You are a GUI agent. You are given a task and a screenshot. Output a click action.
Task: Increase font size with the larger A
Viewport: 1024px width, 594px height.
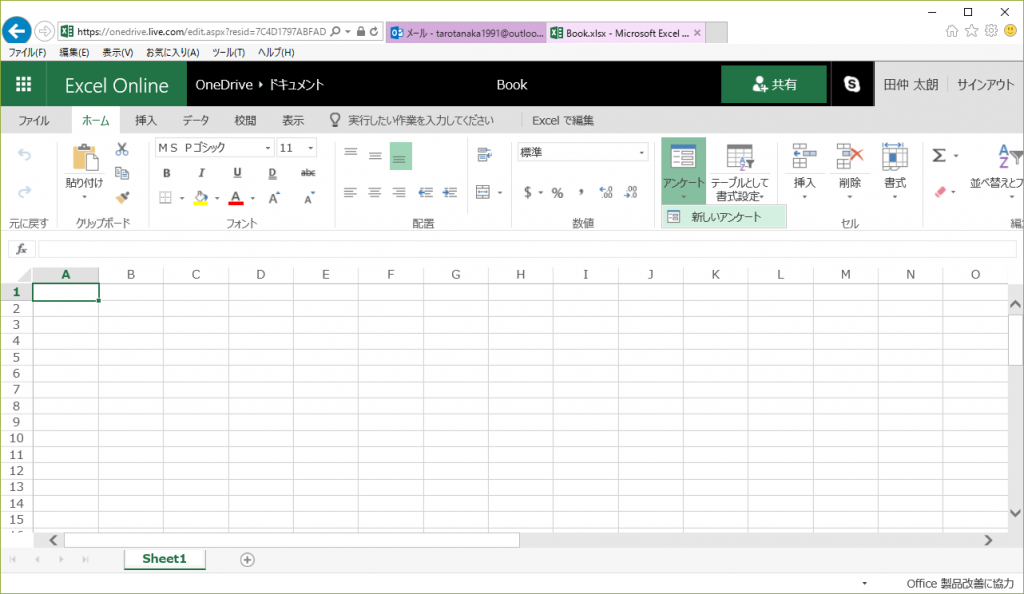click(x=274, y=196)
